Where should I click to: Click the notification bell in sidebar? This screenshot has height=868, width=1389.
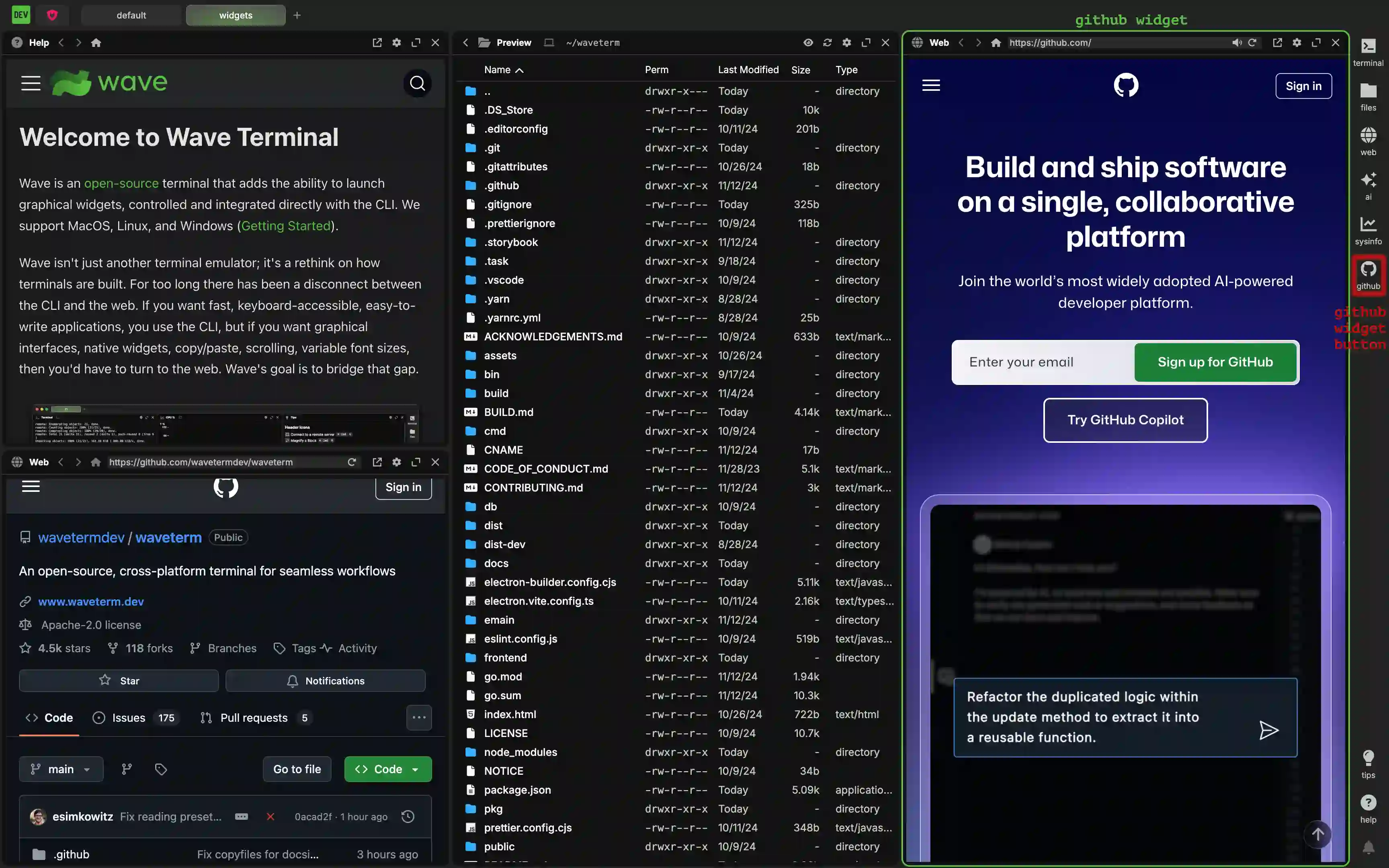coord(1369,848)
